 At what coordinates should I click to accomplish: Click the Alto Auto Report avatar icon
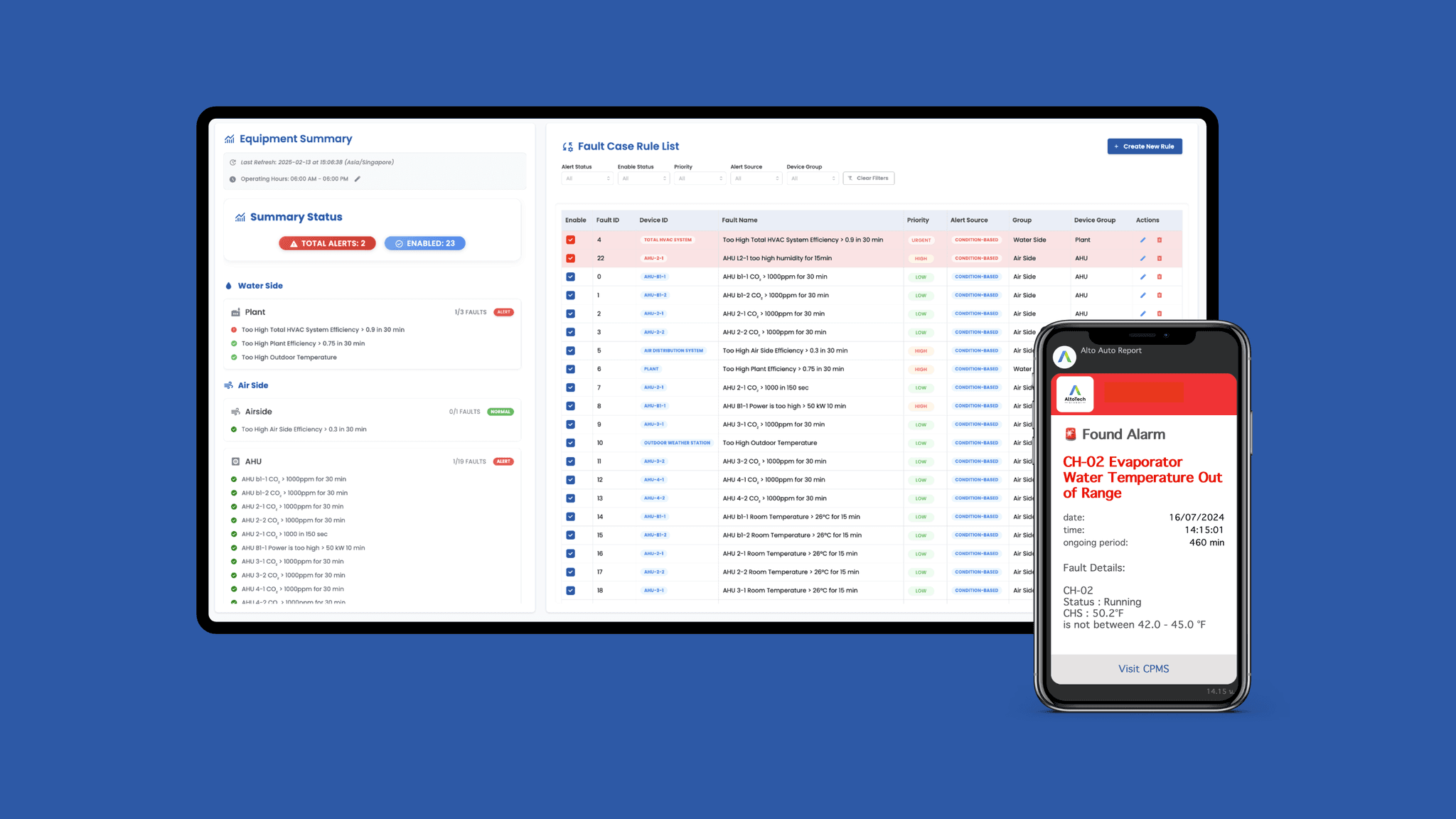(1064, 357)
